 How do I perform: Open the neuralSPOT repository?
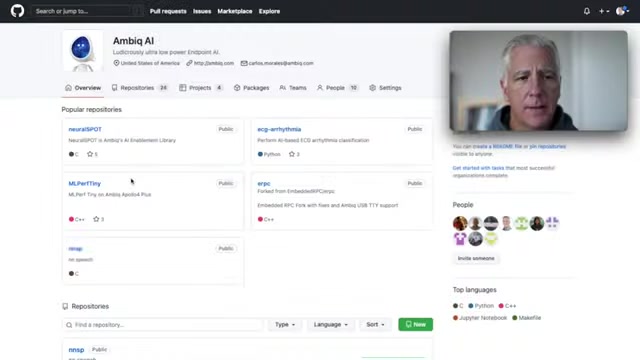coord(85,129)
